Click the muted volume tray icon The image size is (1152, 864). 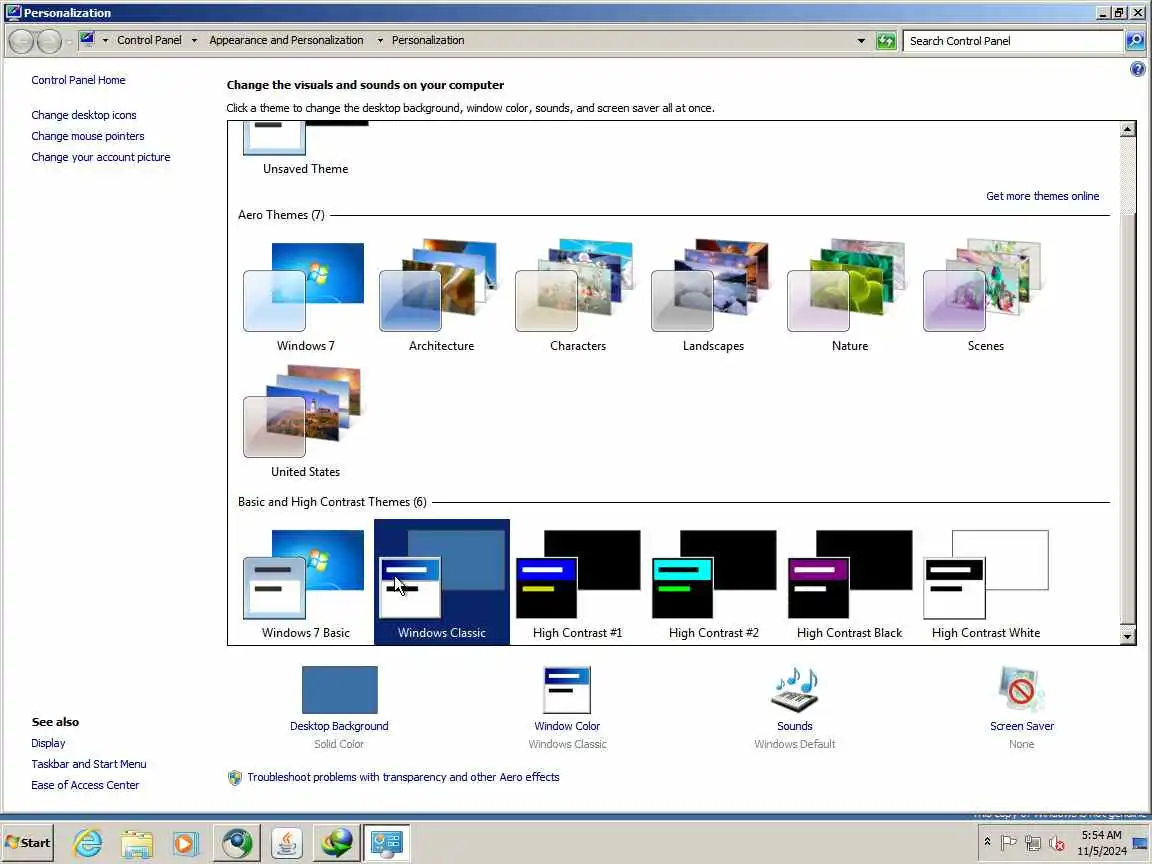1057,843
